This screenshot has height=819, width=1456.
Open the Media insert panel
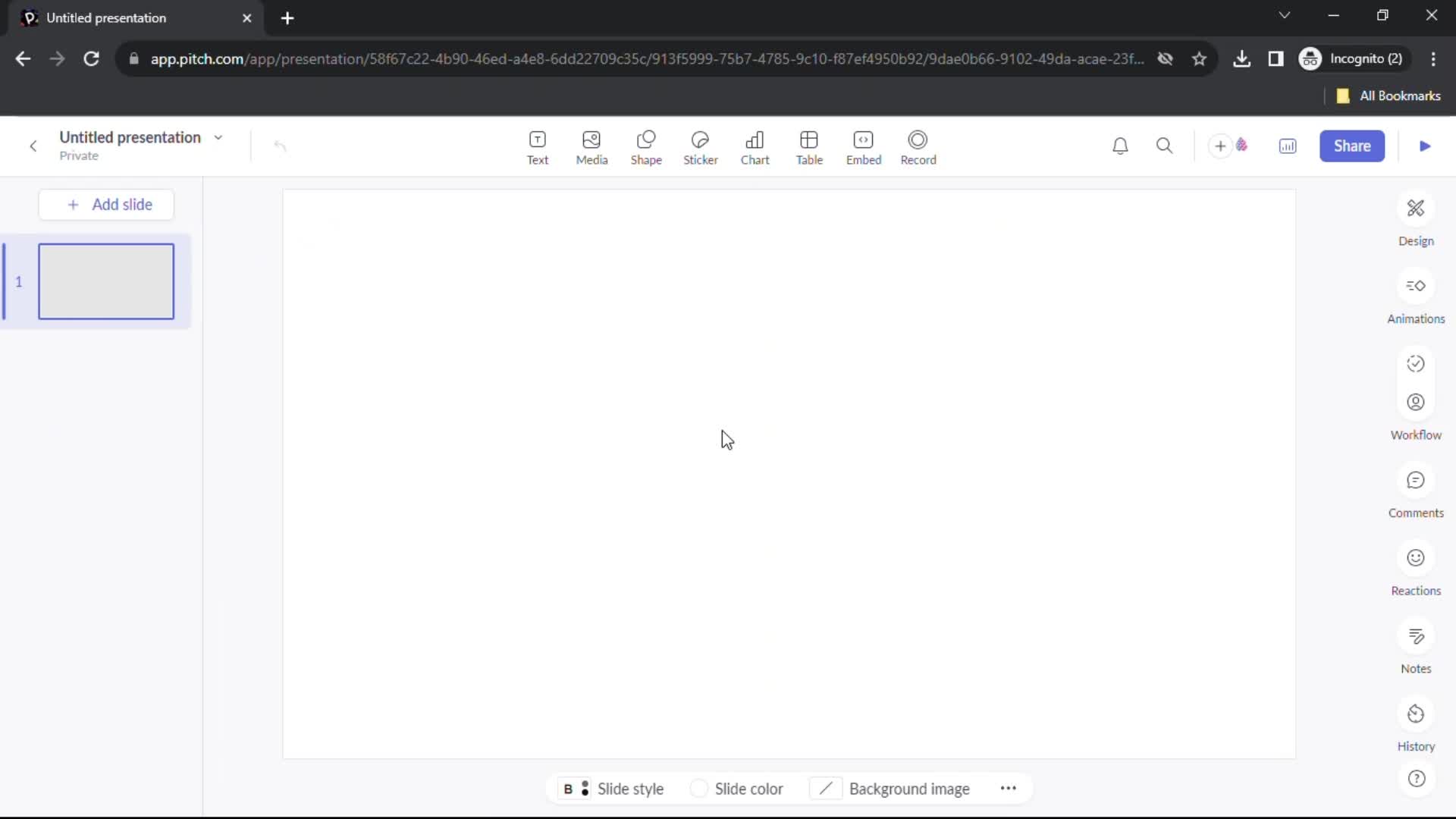591,146
